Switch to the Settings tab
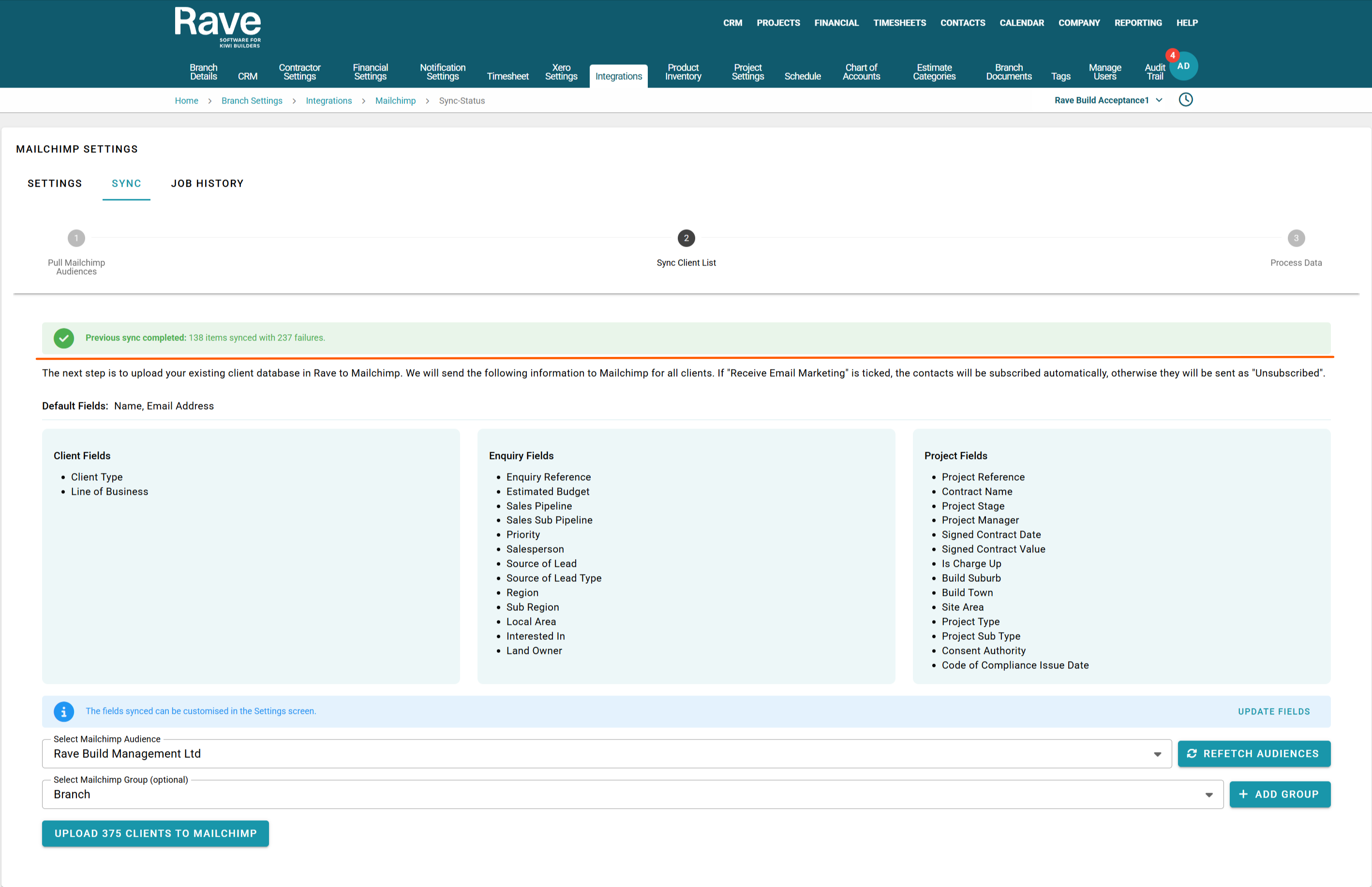Viewport: 1372px width, 887px height. (x=55, y=183)
